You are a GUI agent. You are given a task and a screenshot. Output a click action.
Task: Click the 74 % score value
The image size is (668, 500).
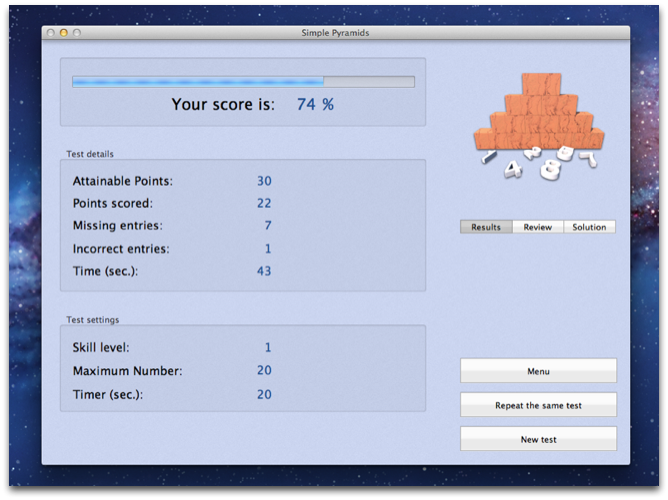pyautogui.click(x=315, y=104)
